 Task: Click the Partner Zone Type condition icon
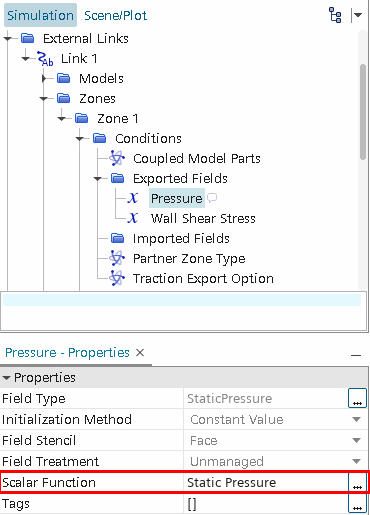(x=117, y=258)
